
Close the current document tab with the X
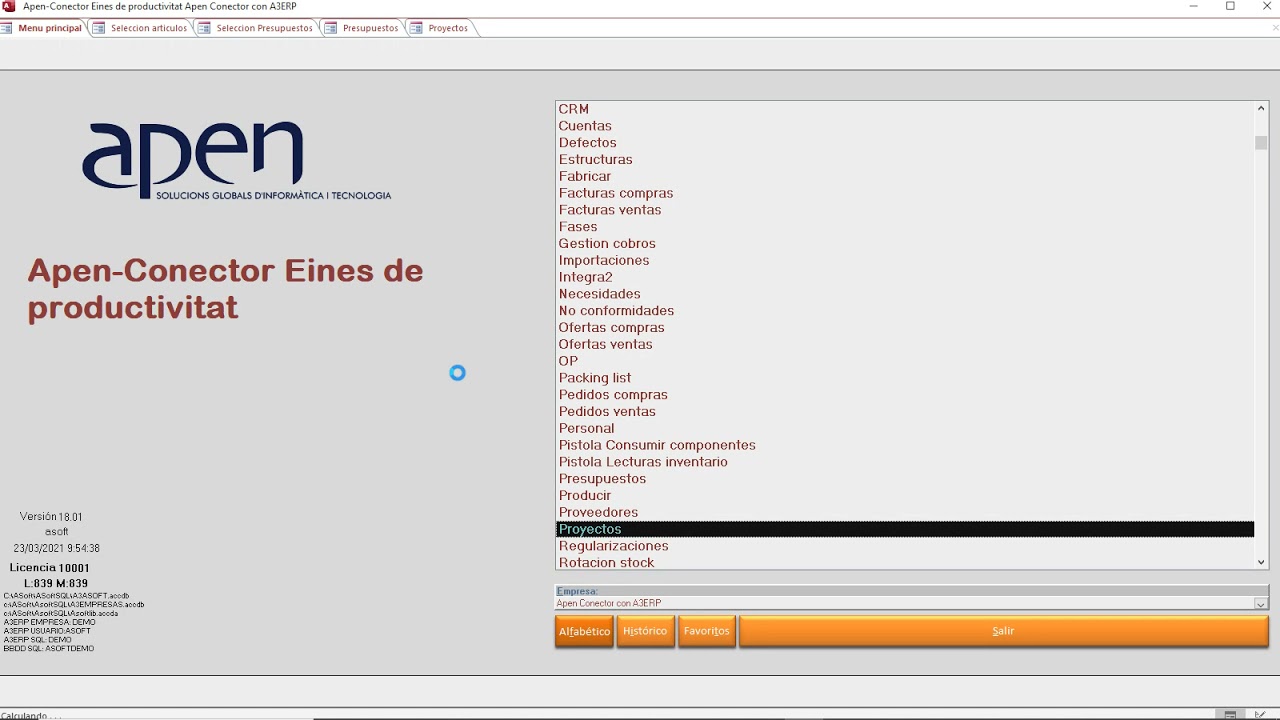1275,28
